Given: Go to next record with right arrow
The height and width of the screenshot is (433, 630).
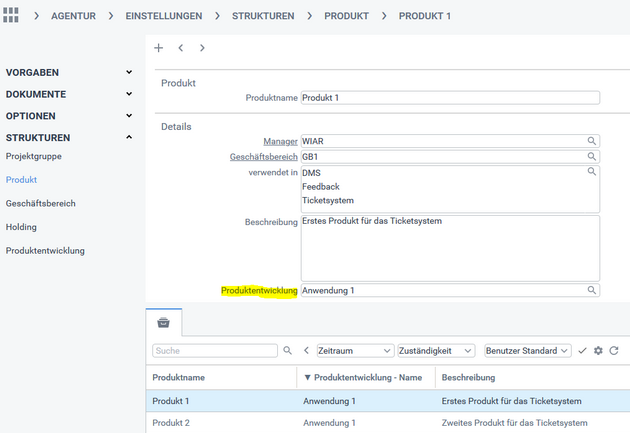Looking at the screenshot, I should pos(202,48).
